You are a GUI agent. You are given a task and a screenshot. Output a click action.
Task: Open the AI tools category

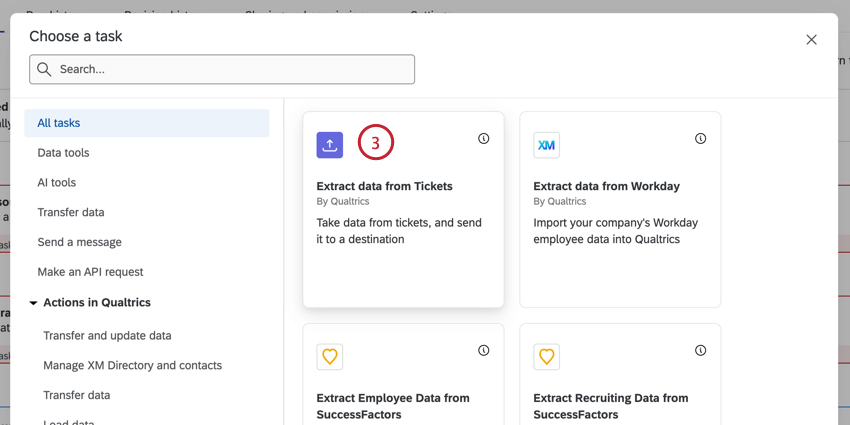click(57, 183)
